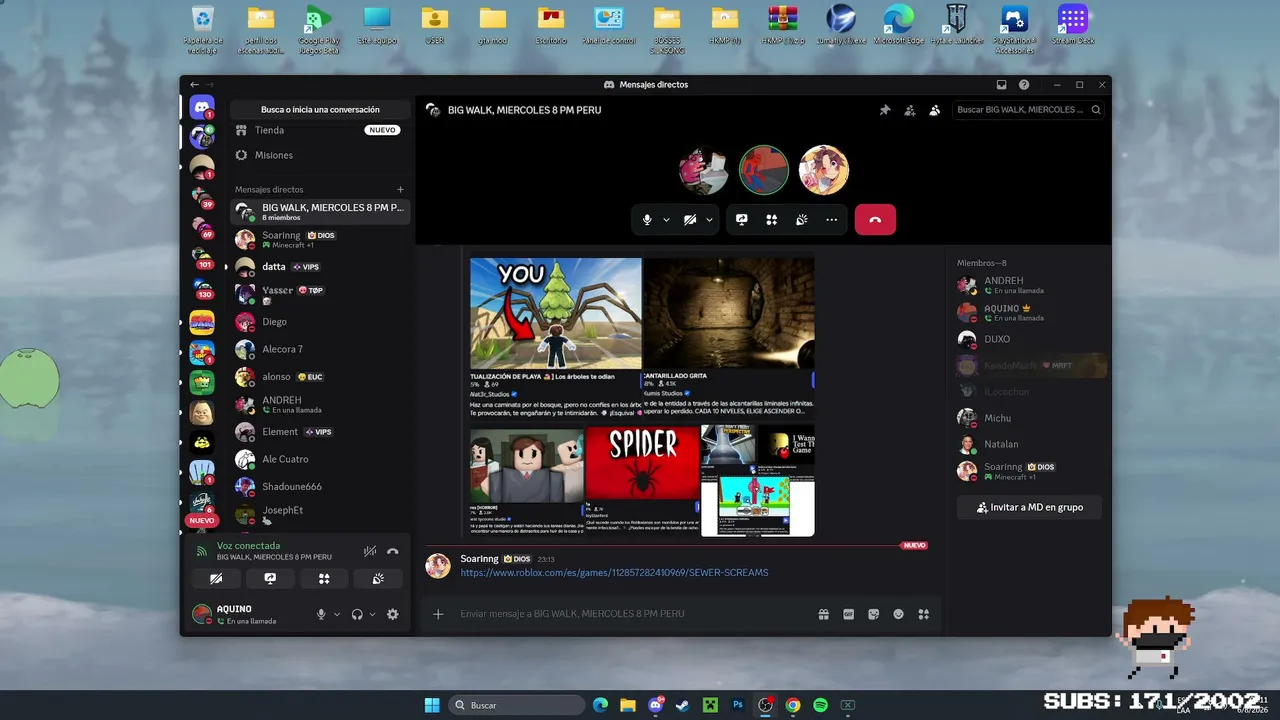Select member Michu in members list
The height and width of the screenshot is (720, 1280).
(1029, 418)
